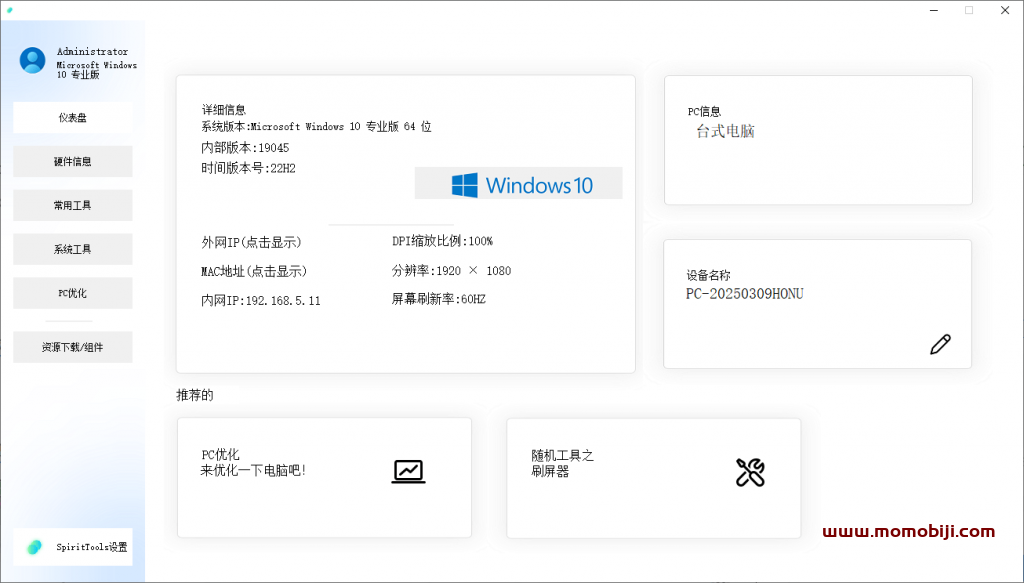
Task: Click the 系统版本 Microsoft Windows 10 text line
Action: click(x=316, y=127)
